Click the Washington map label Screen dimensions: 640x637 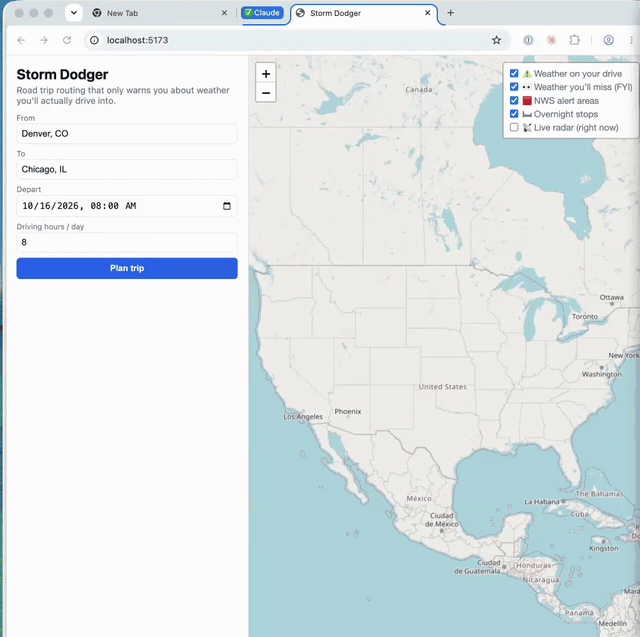(602, 374)
